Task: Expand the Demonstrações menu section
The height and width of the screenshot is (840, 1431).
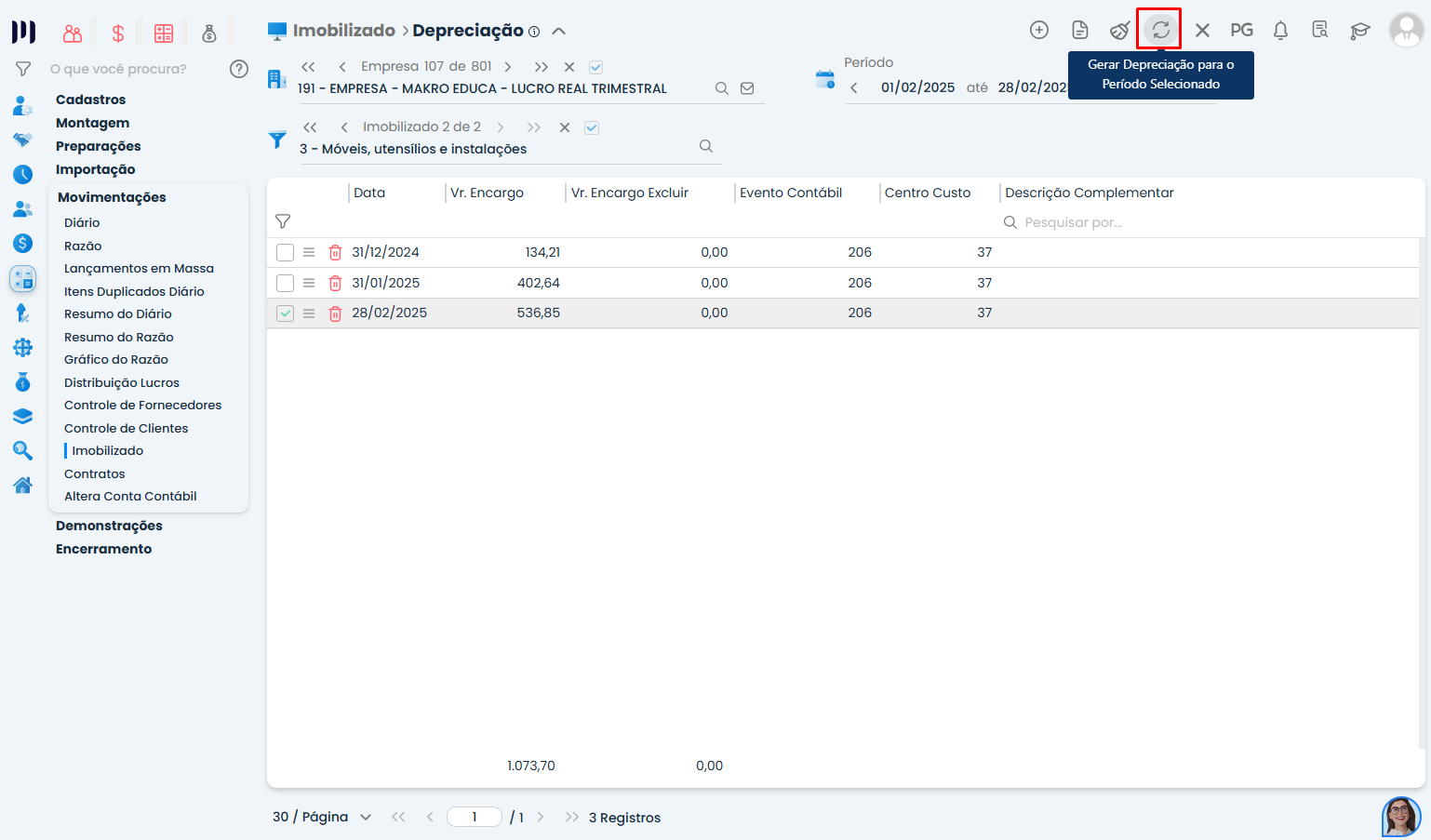Action: (109, 526)
